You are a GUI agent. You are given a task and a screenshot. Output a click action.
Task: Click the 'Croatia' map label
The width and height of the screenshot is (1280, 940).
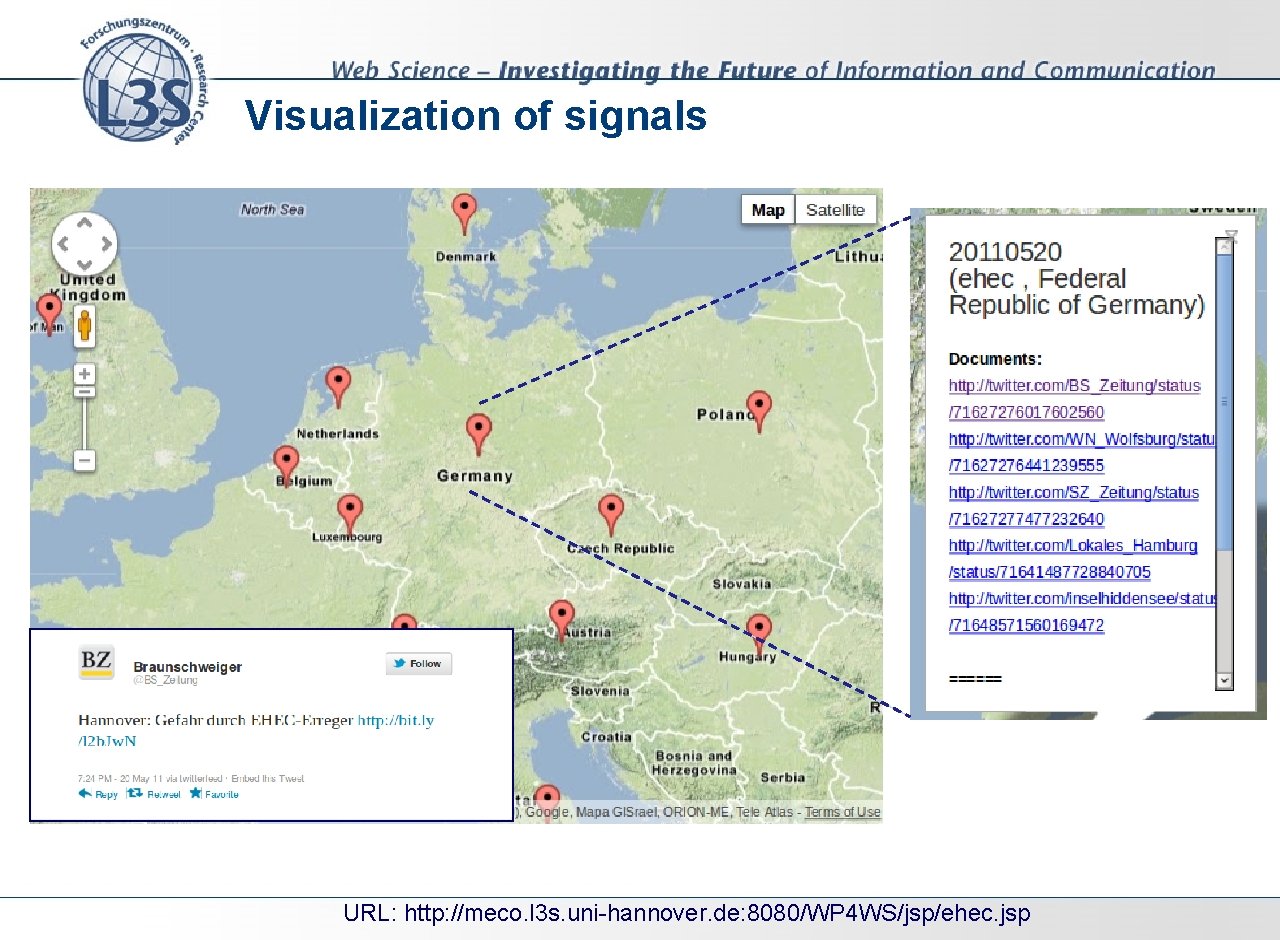coord(606,737)
